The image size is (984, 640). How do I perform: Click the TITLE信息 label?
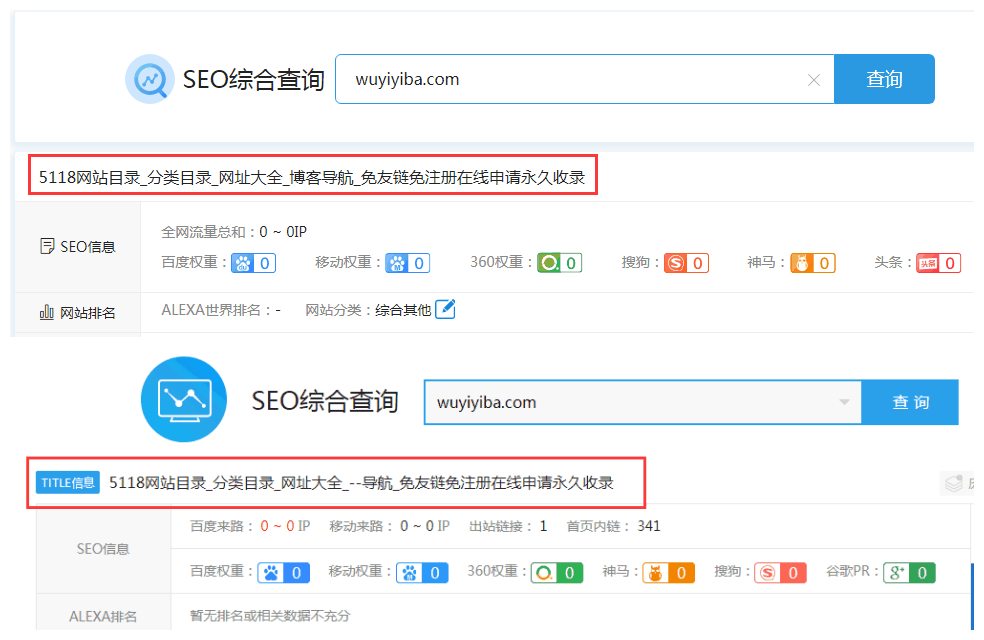pyautogui.click(x=68, y=483)
